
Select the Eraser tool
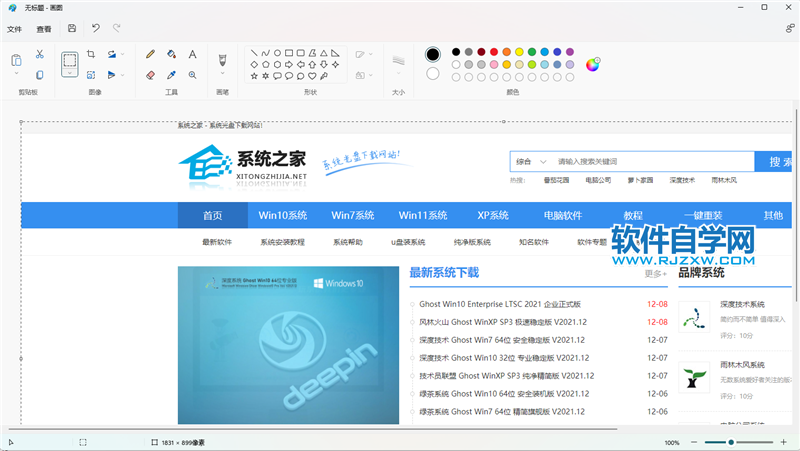click(x=151, y=75)
